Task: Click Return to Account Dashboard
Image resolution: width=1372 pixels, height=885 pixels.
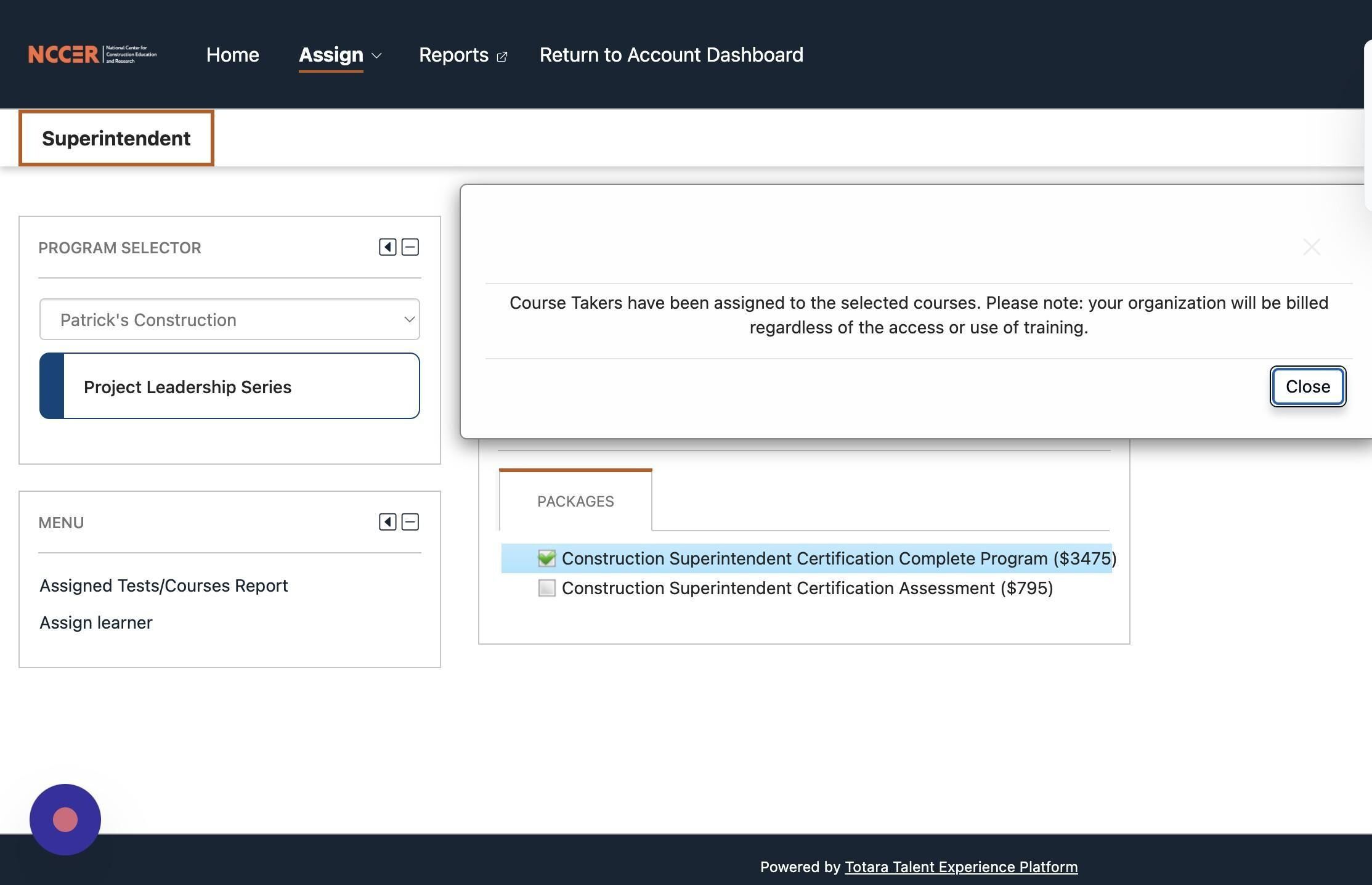Action: (671, 55)
